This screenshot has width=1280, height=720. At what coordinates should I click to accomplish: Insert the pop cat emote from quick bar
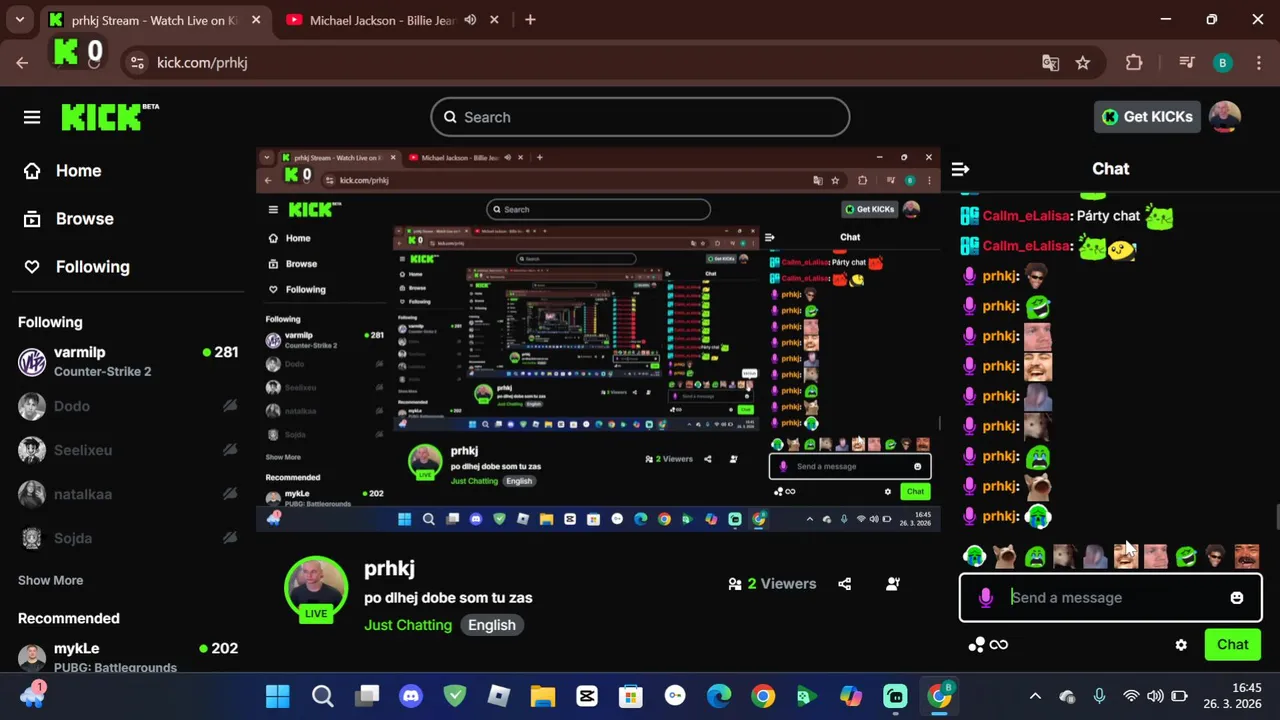pyautogui.click(x=1005, y=556)
